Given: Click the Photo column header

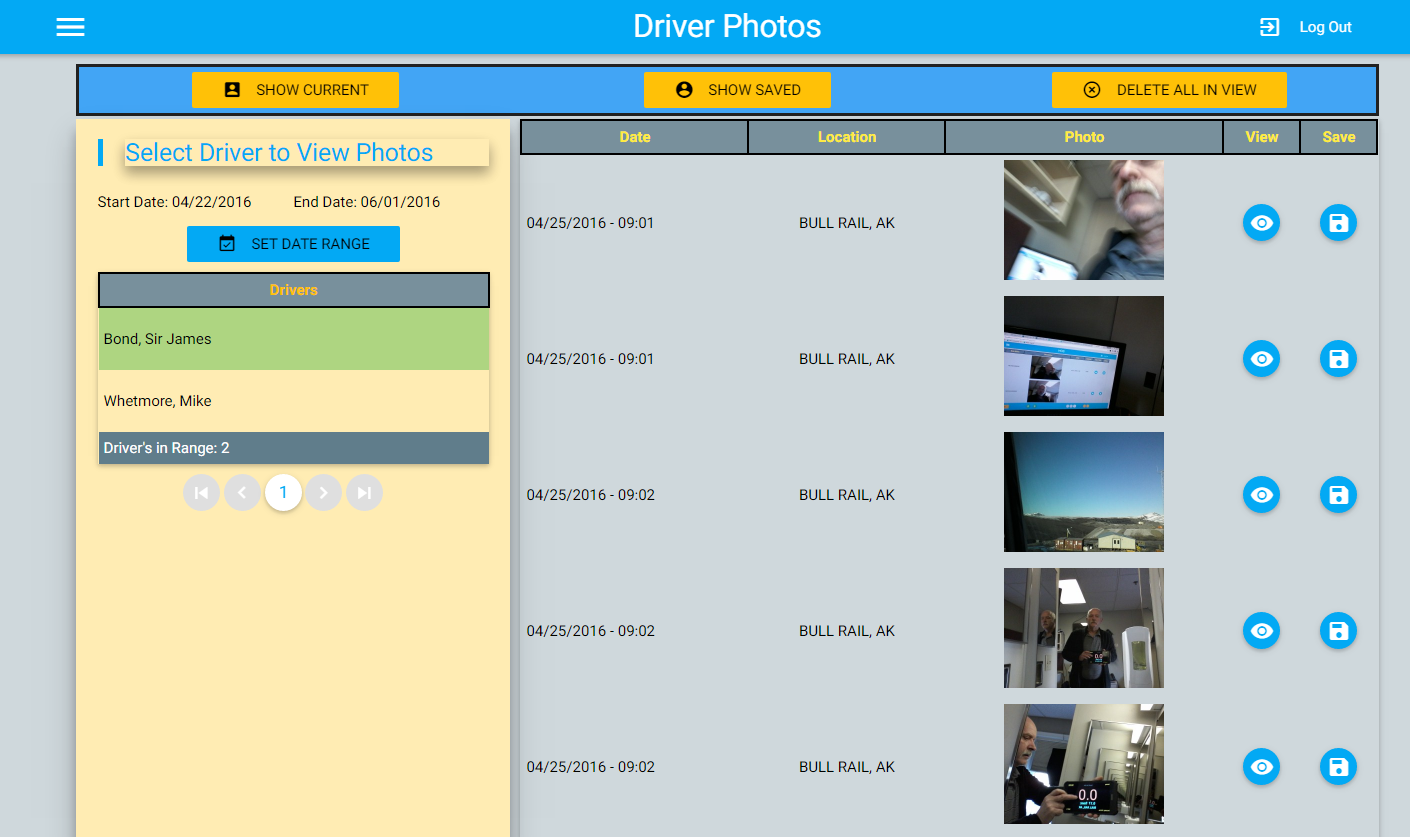Looking at the screenshot, I should (1084, 137).
